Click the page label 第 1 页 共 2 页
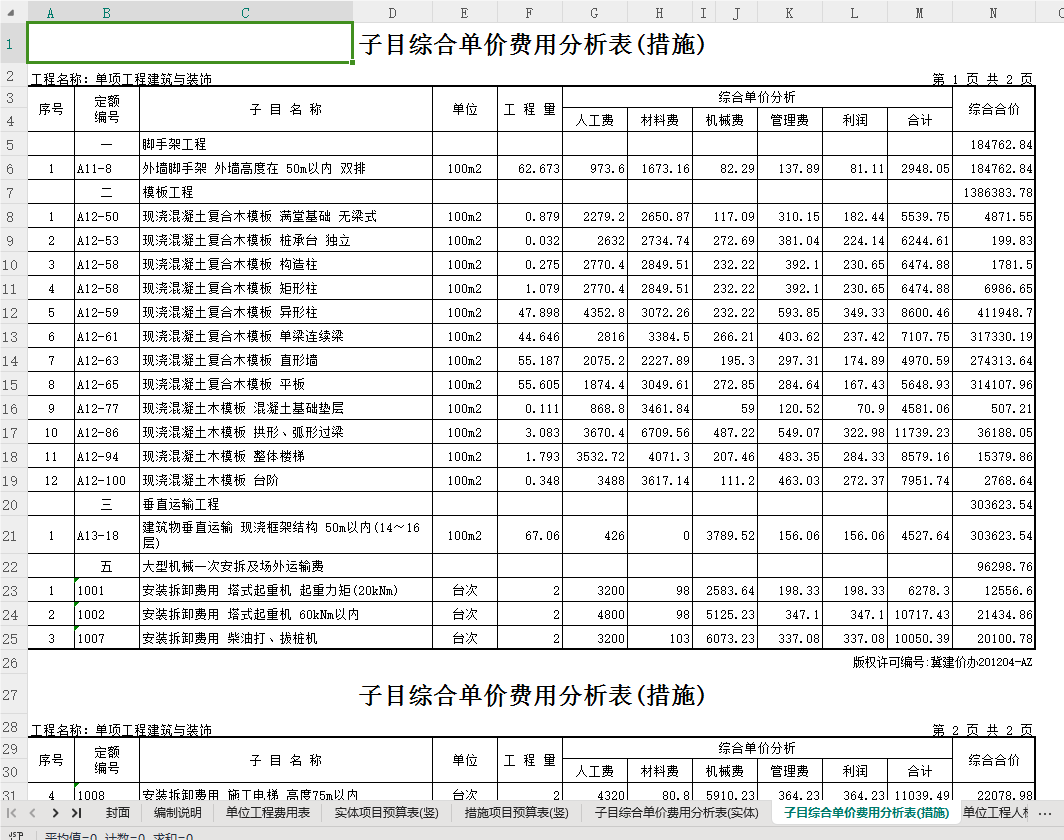The height and width of the screenshot is (840, 1064). (982, 79)
